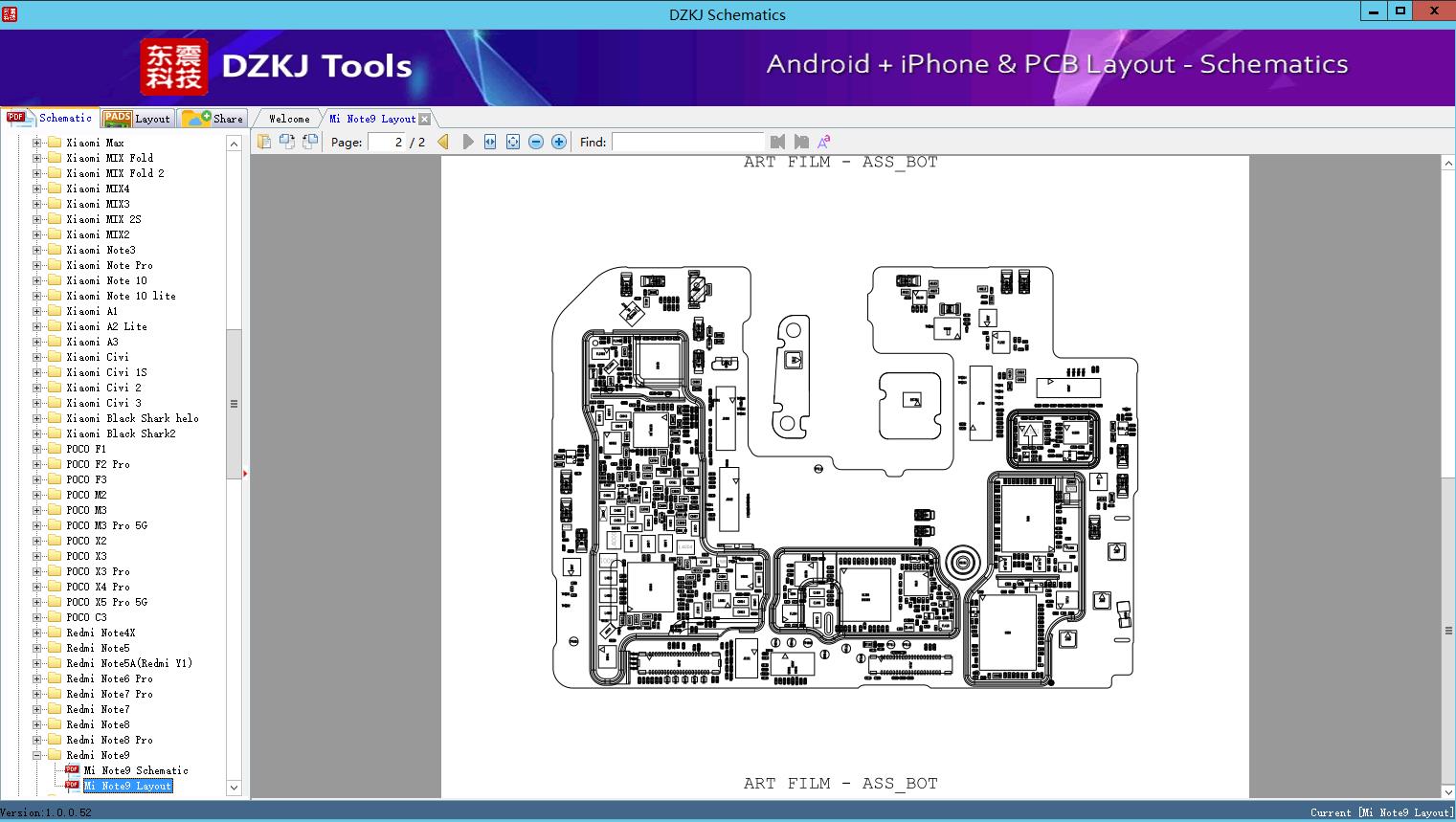Screen dimensions: 1456x822
Task: Go to the next page arrow
Action: point(468,142)
